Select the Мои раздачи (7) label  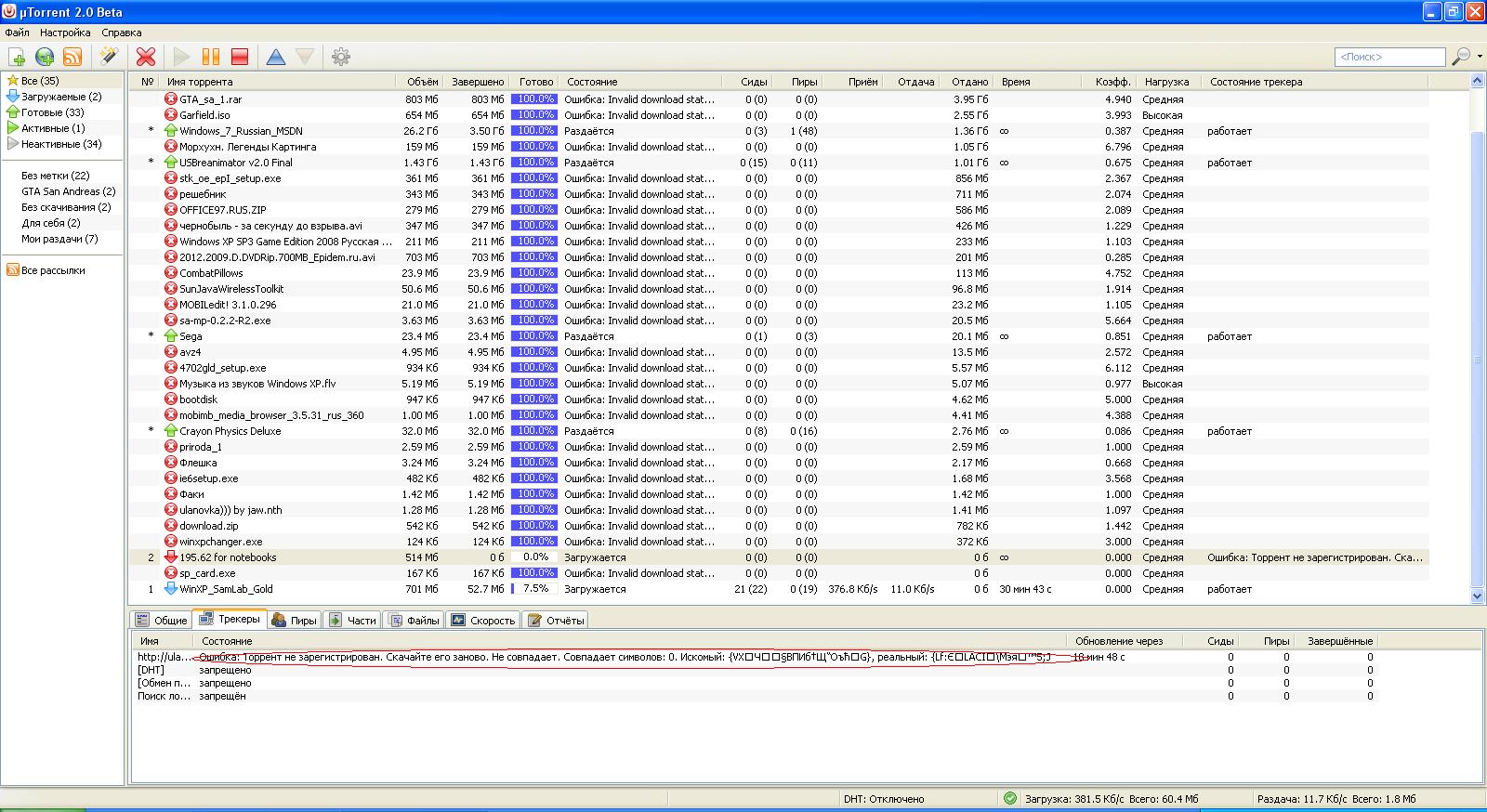59,239
